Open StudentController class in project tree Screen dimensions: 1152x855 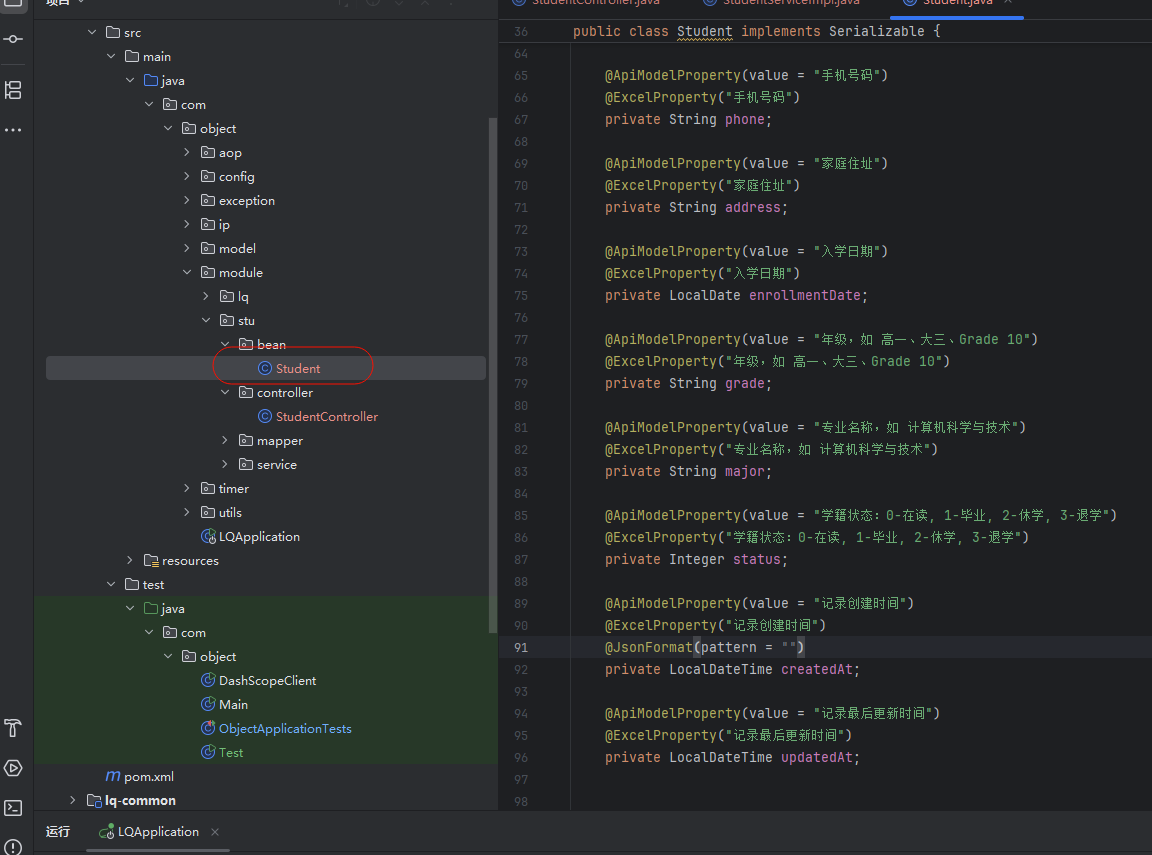click(x=326, y=417)
